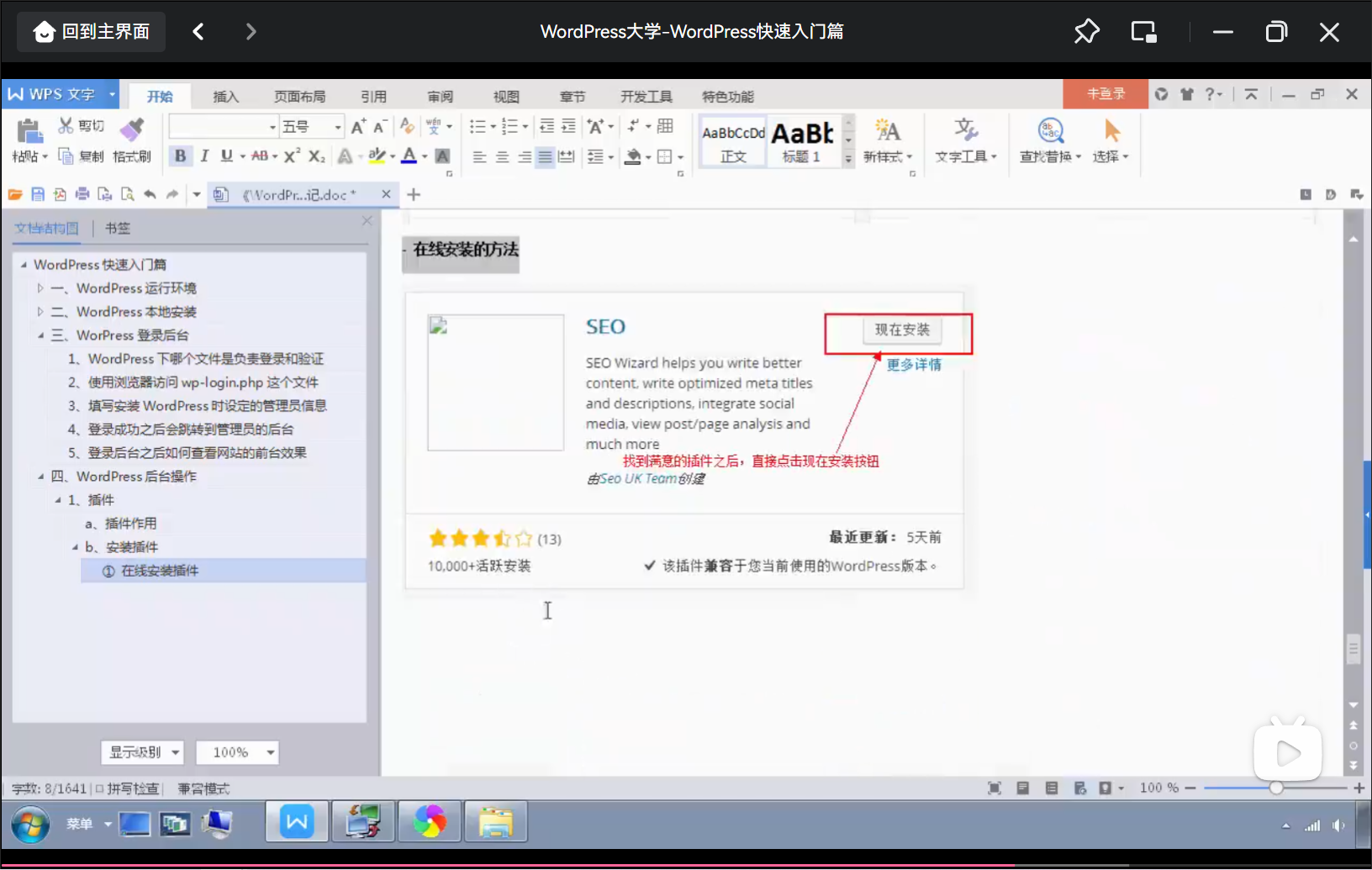
Task: Select the 标题 1 heading style
Action: (803, 141)
